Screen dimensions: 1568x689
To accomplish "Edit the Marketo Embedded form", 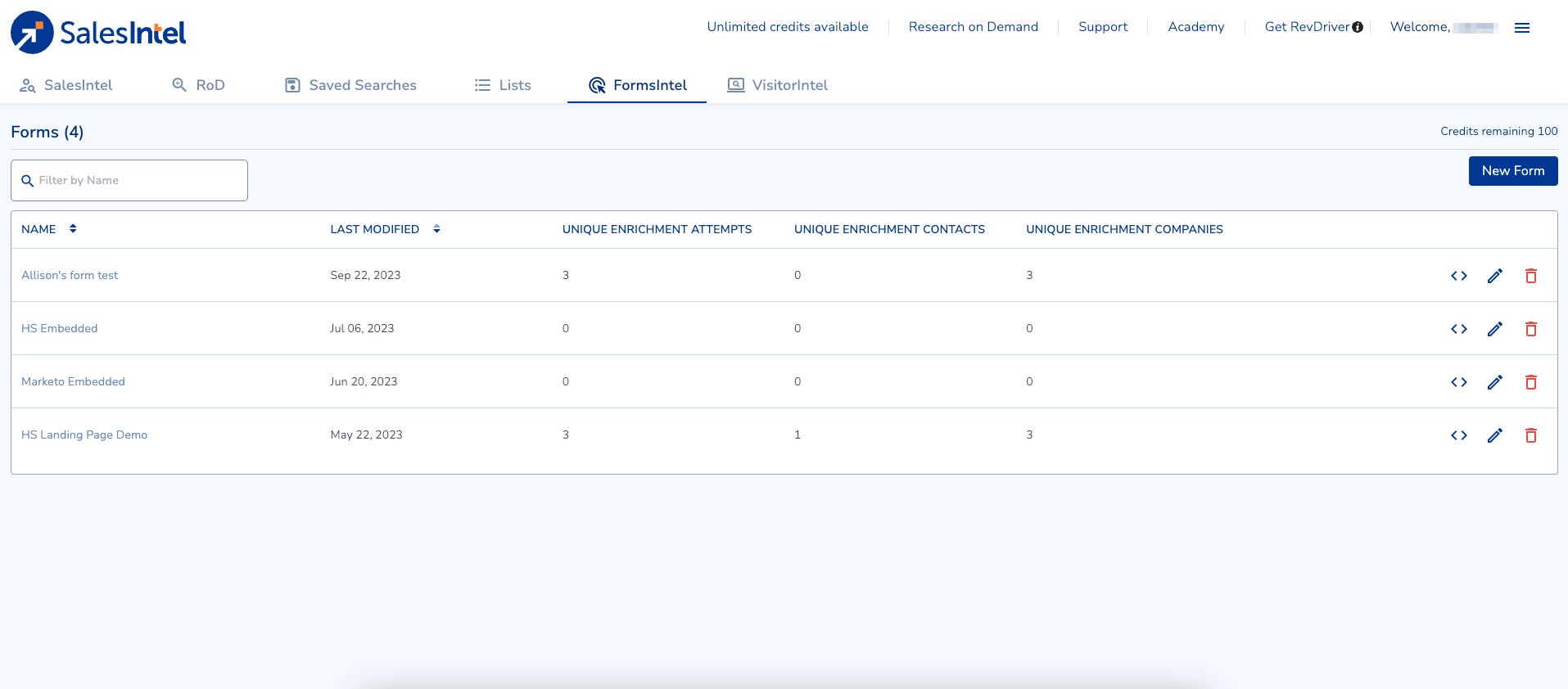I will 1494,382.
